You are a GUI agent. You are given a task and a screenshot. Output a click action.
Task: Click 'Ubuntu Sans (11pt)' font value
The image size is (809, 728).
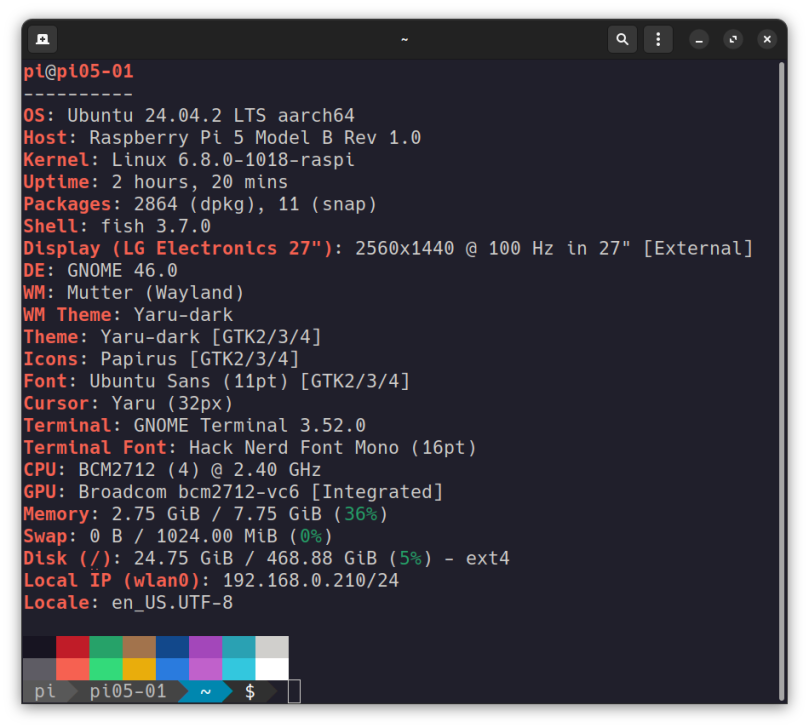[x=189, y=381]
